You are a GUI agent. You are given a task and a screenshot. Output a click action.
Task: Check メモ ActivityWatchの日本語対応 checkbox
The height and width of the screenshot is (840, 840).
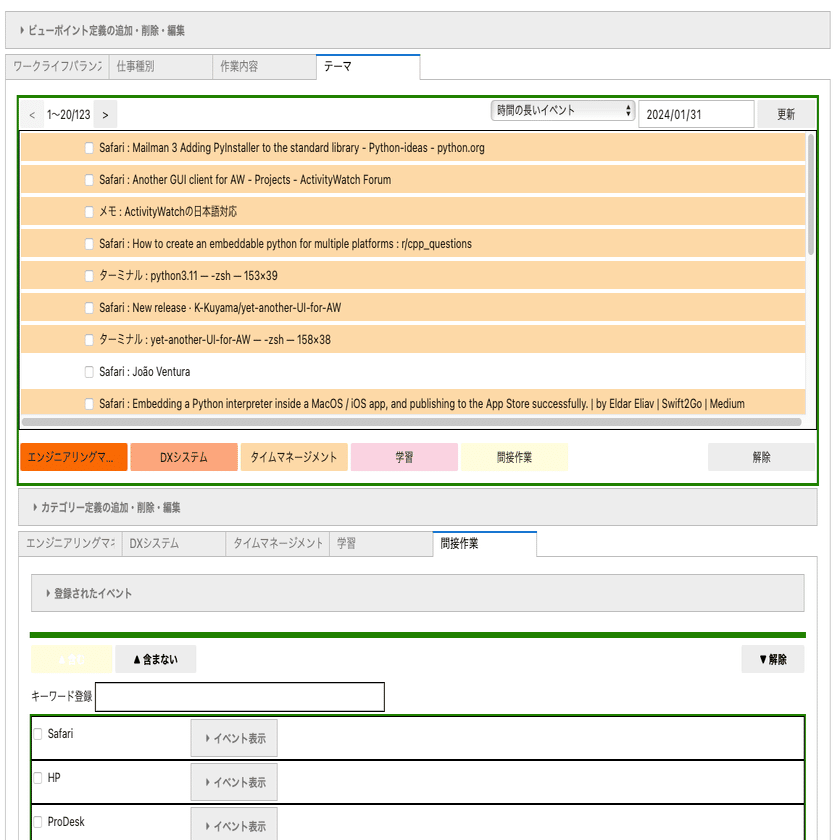coord(89,212)
